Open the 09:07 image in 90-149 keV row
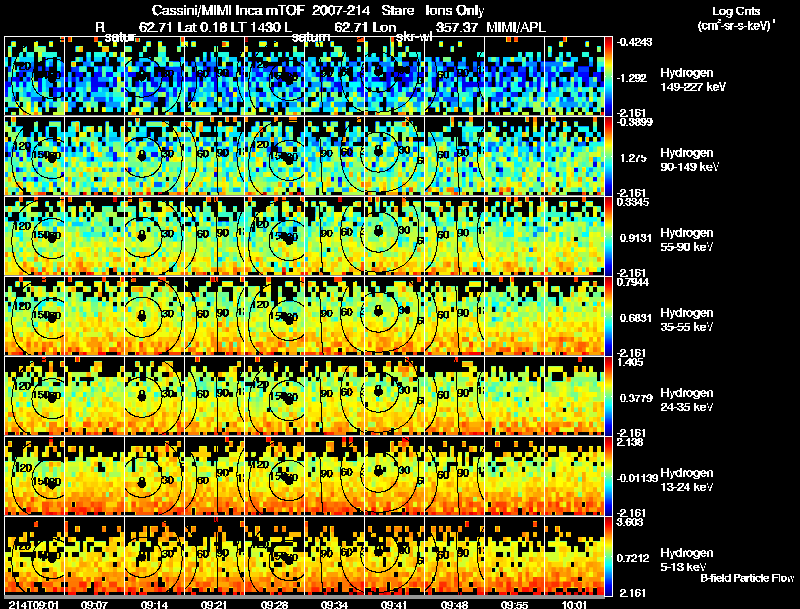The height and width of the screenshot is (609, 800). point(95,156)
